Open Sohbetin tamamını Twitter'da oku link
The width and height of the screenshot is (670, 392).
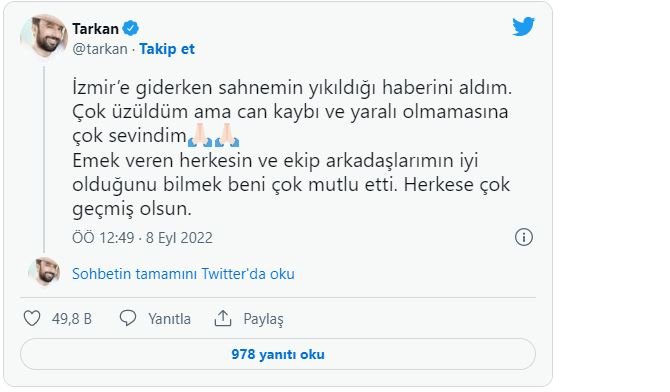(x=183, y=274)
